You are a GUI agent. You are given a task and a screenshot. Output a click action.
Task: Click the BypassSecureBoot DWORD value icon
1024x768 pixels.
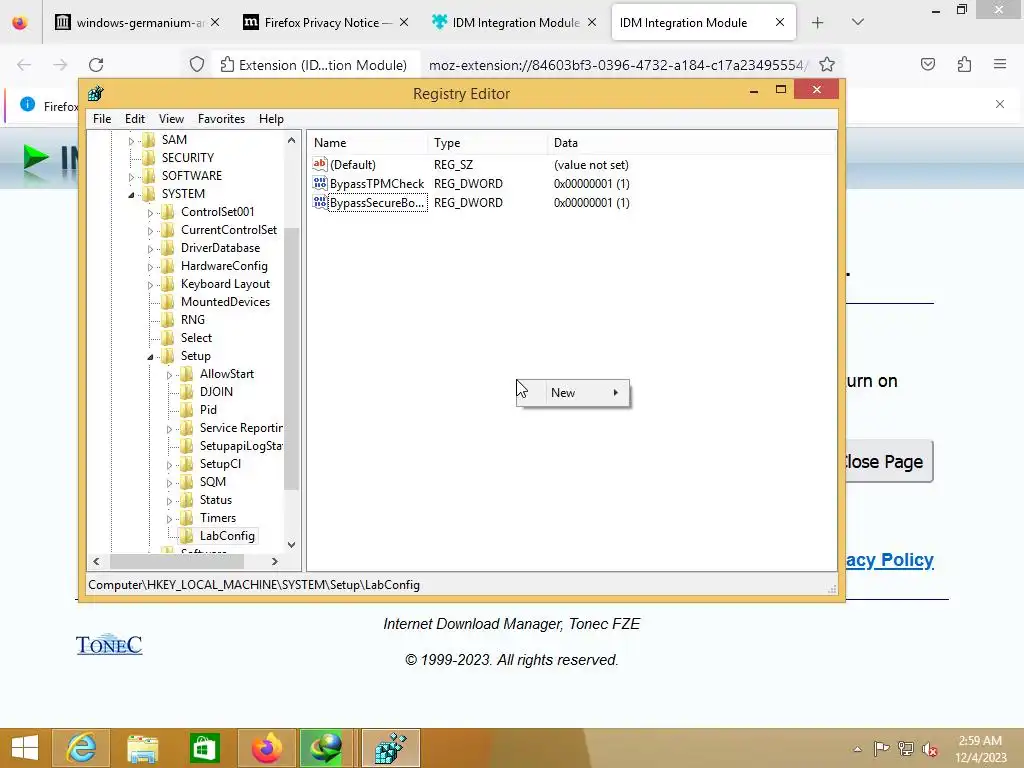(320, 202)
